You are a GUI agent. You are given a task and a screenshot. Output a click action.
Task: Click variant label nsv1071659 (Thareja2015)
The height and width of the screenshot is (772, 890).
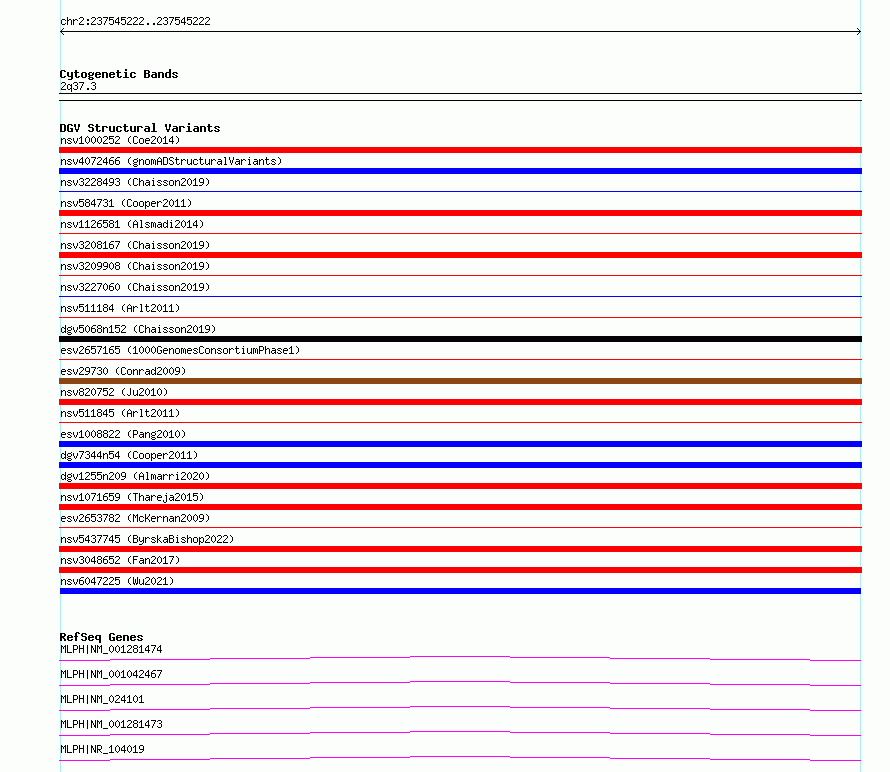coord(132,497)
